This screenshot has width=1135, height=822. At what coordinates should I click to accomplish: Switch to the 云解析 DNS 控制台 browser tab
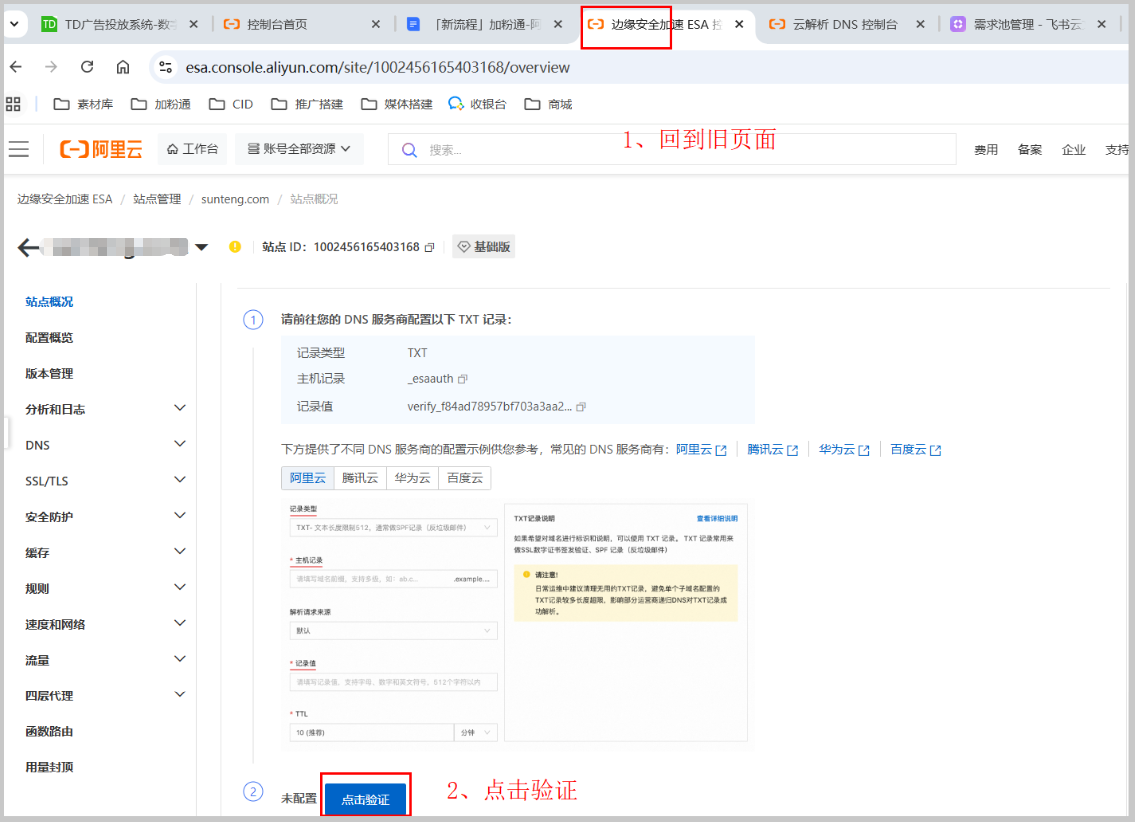tap(847, 24)
